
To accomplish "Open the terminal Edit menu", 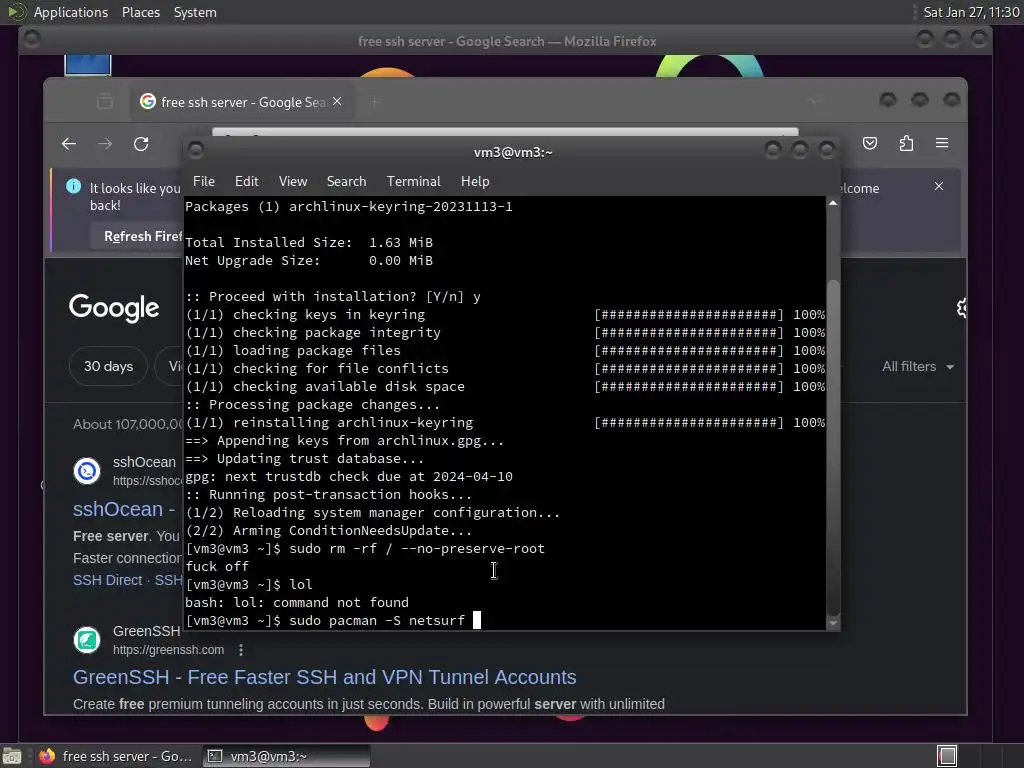I will click(x=246, y=182).
